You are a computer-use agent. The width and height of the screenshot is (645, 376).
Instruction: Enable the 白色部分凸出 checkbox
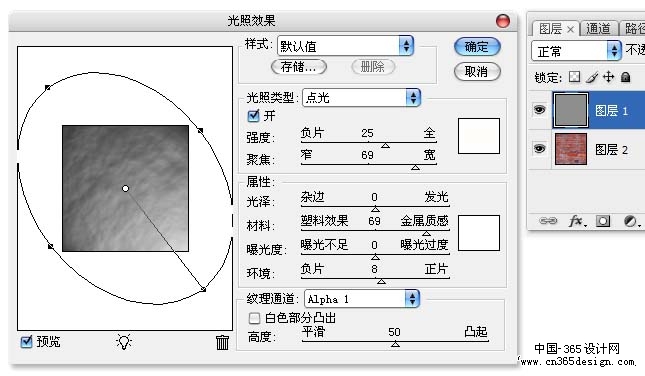254,318
